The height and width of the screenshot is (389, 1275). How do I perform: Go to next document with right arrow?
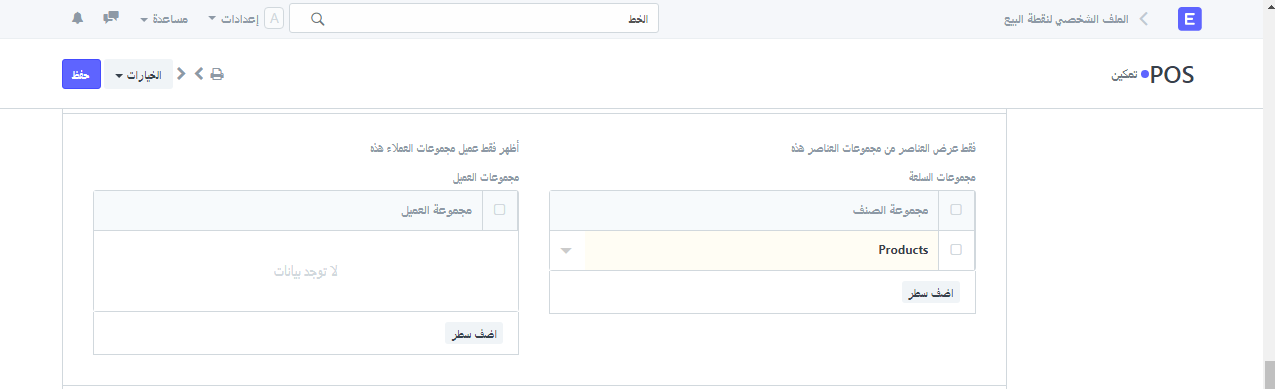coord(199,74)
